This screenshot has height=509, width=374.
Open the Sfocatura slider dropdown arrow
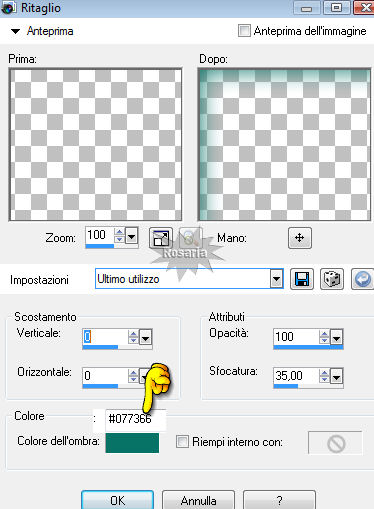click(336, 377)
